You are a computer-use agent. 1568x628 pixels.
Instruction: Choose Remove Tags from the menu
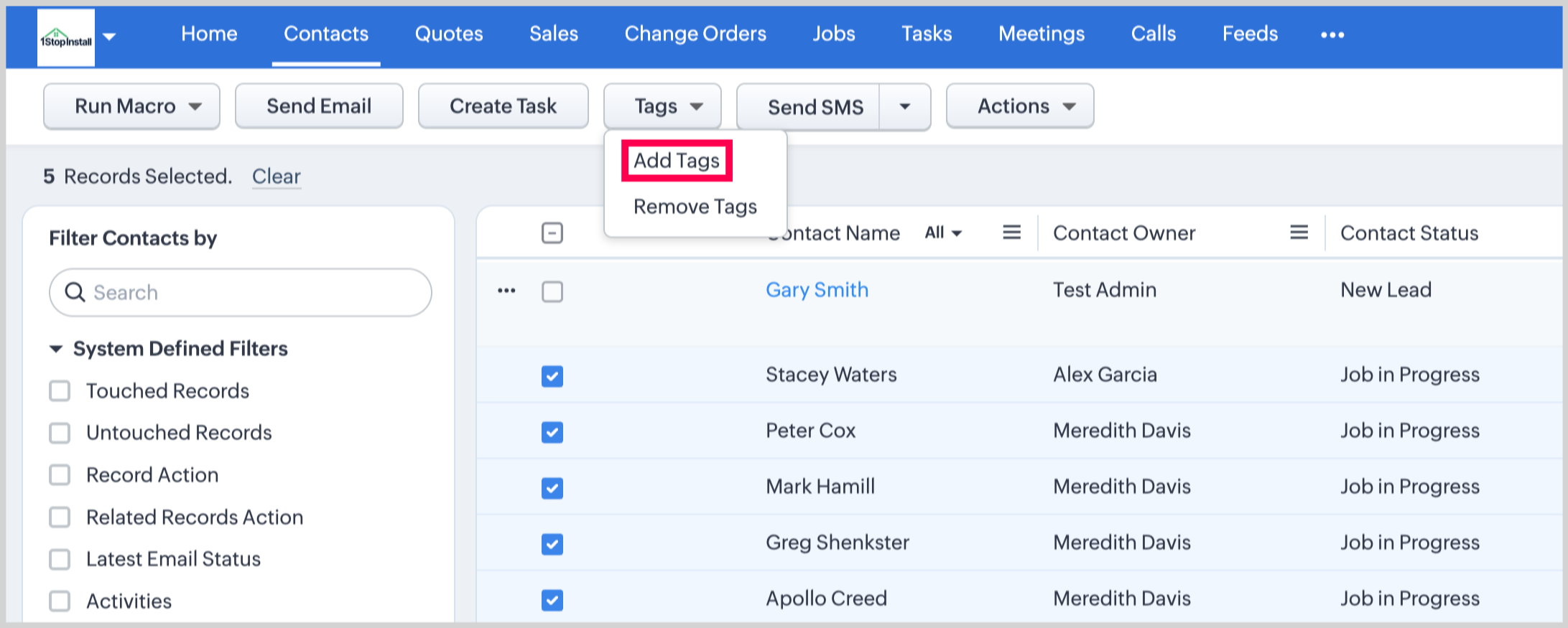coord(695,207)
